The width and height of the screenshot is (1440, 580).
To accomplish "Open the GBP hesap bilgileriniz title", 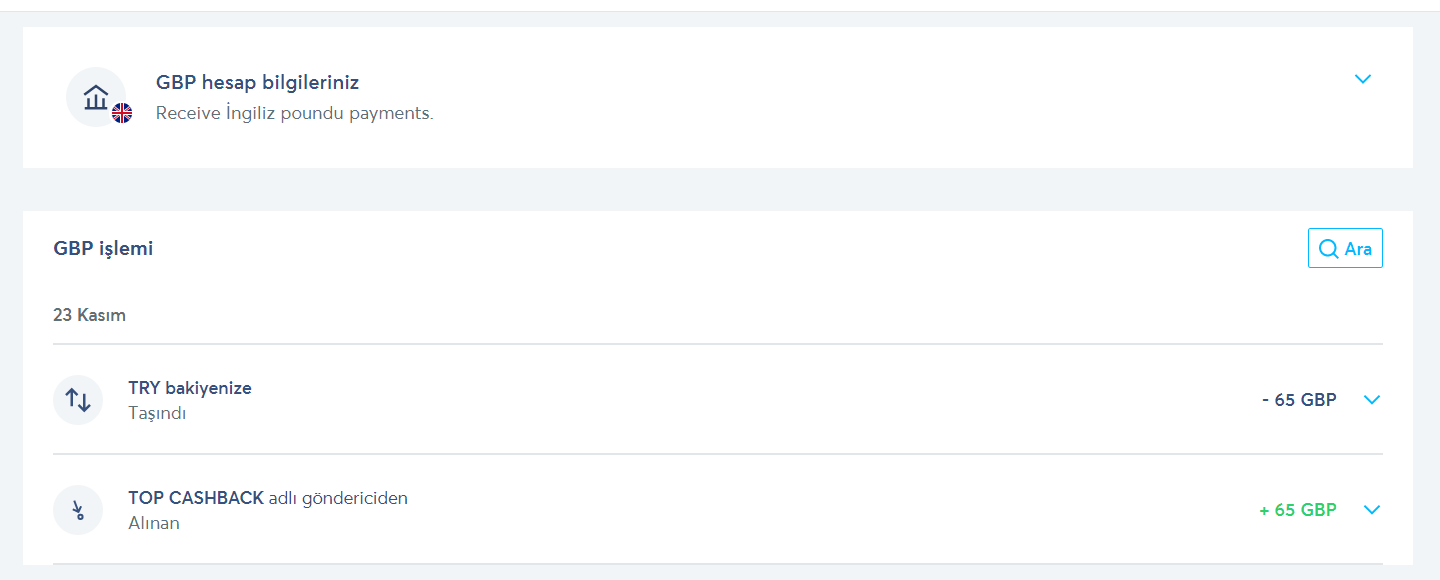I will (x=257, y=82).
